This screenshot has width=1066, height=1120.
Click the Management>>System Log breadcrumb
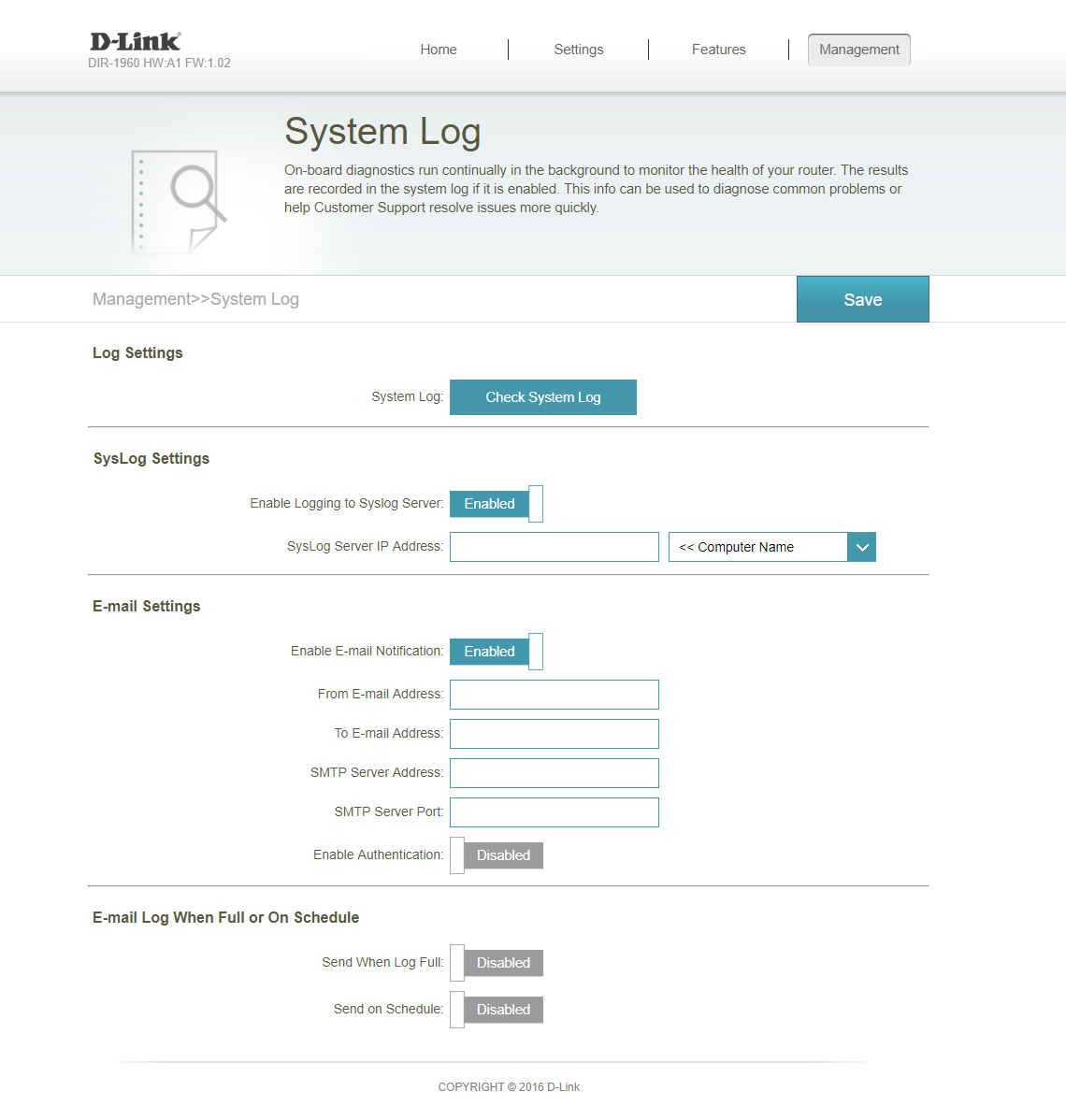coord(195,298)
